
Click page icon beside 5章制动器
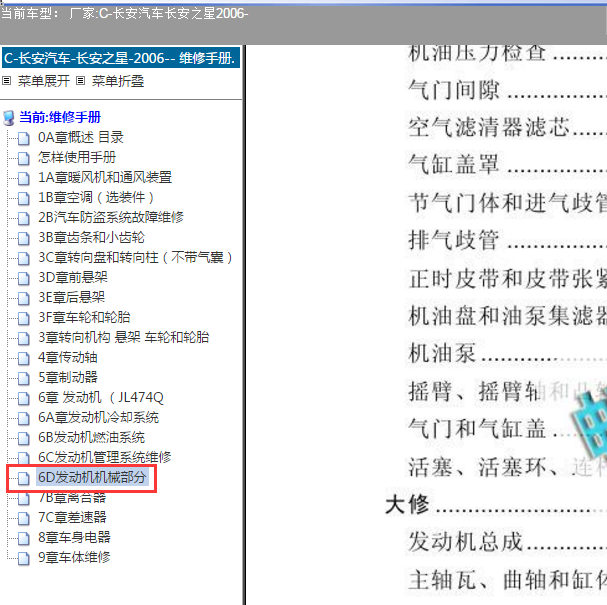(x=24, y=378)
